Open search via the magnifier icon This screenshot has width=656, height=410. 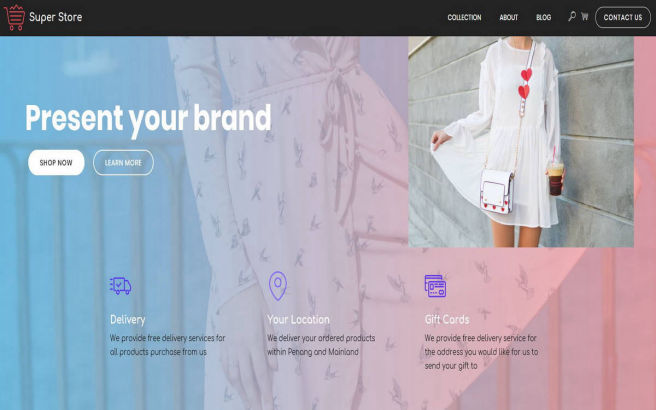tap(571, 16)
